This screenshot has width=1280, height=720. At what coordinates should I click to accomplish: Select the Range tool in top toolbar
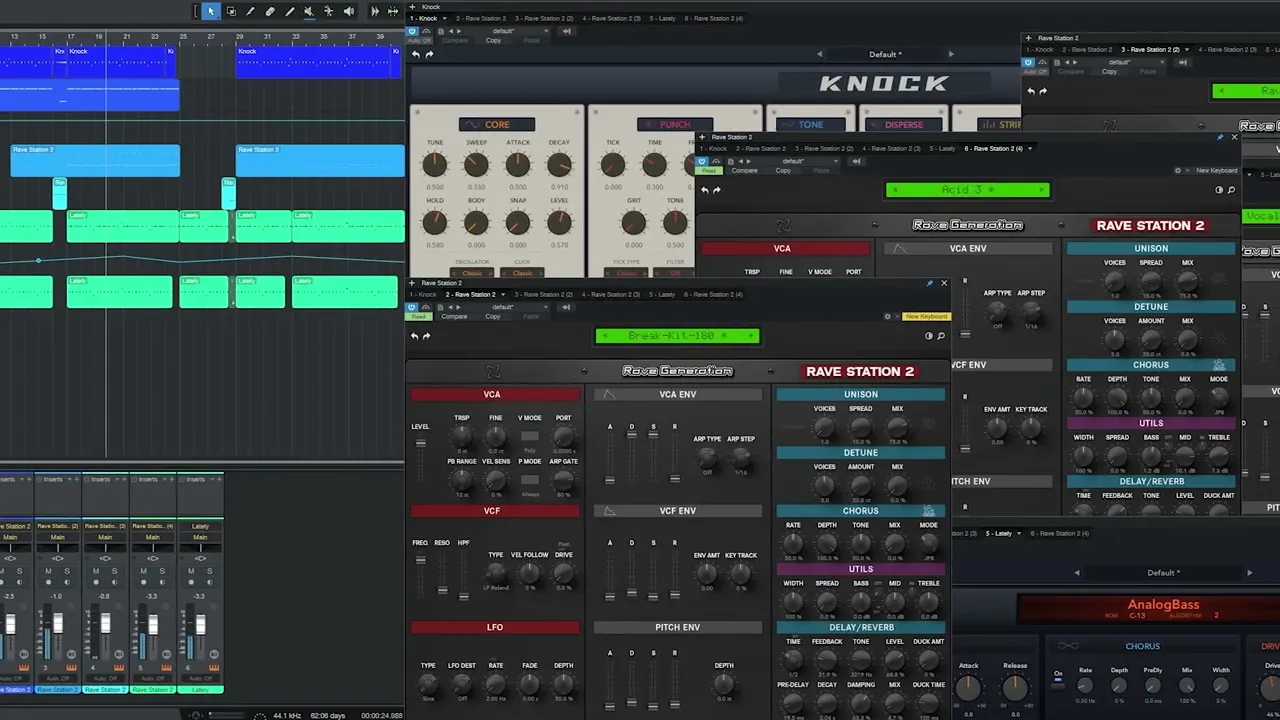231,11
